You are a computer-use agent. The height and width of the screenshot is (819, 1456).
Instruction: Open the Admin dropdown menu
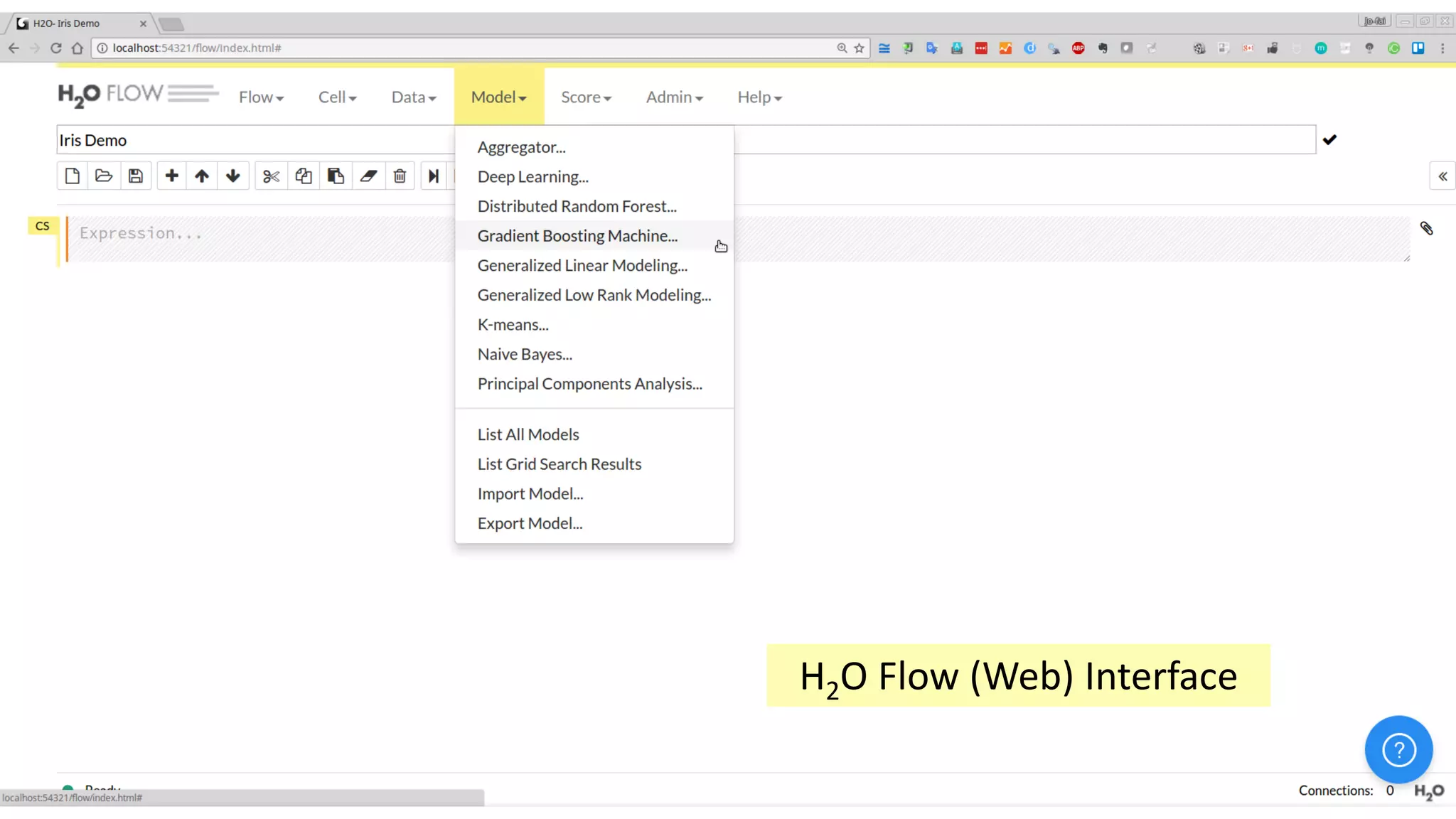(x=674, y=97)
